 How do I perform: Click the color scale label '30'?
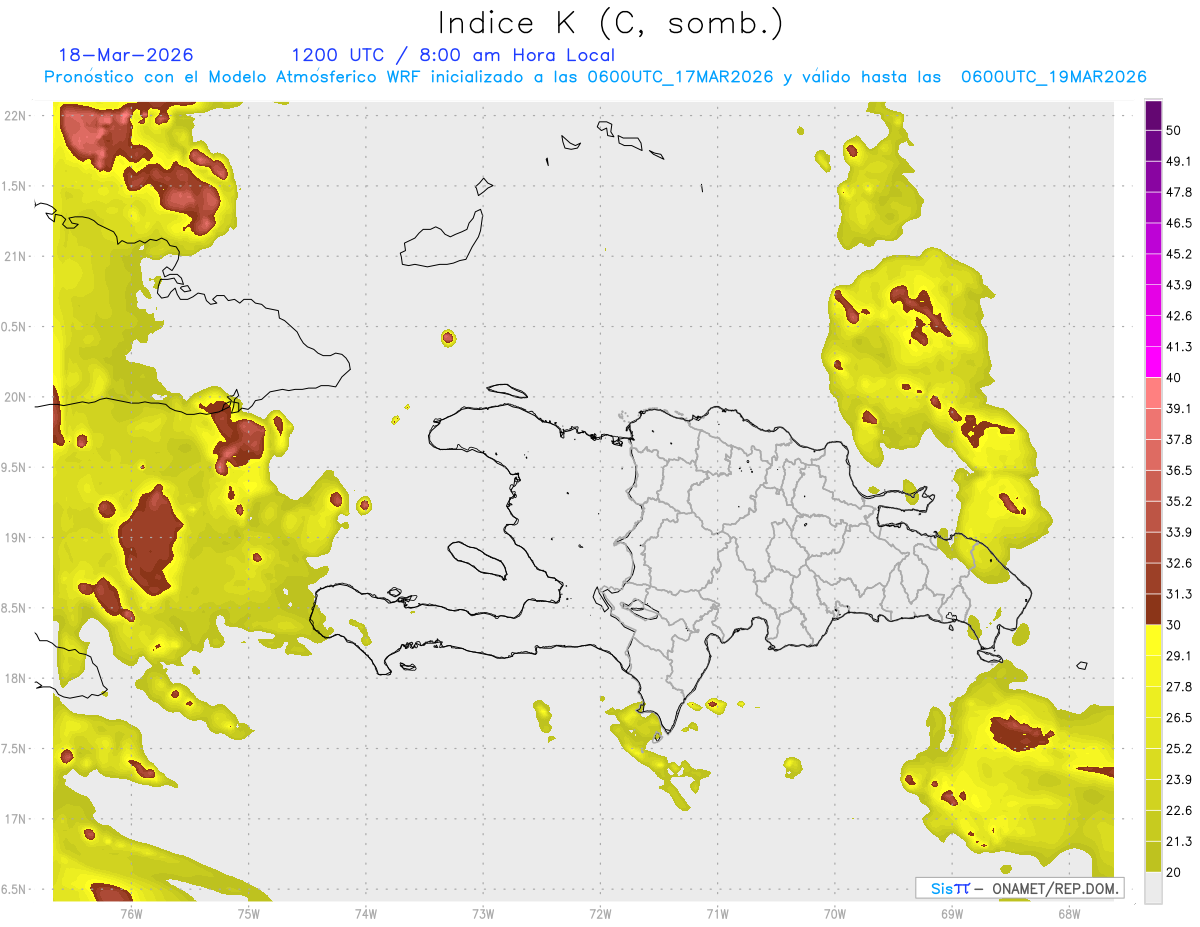1174,625
